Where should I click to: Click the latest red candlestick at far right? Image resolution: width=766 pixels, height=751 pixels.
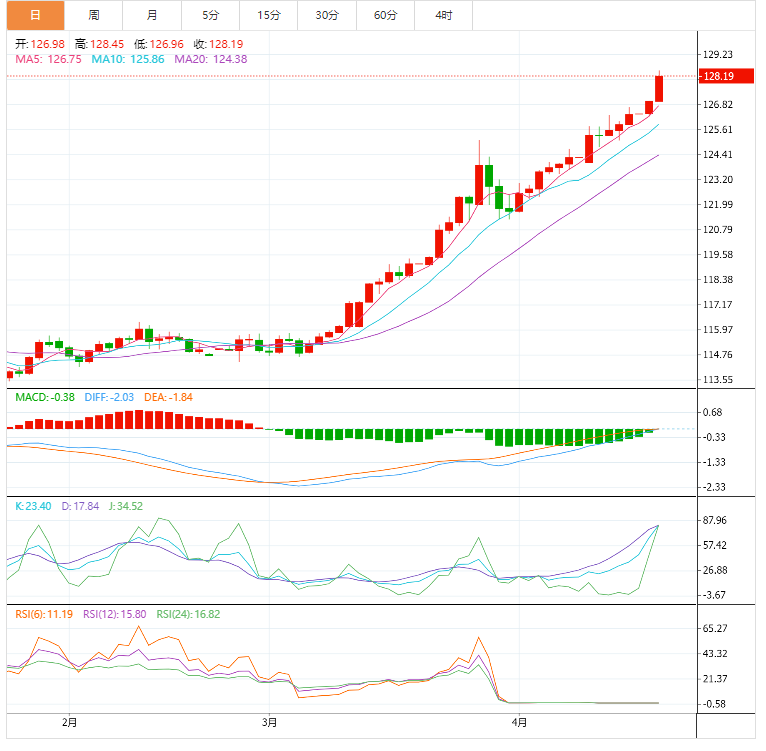coord(659,88)
